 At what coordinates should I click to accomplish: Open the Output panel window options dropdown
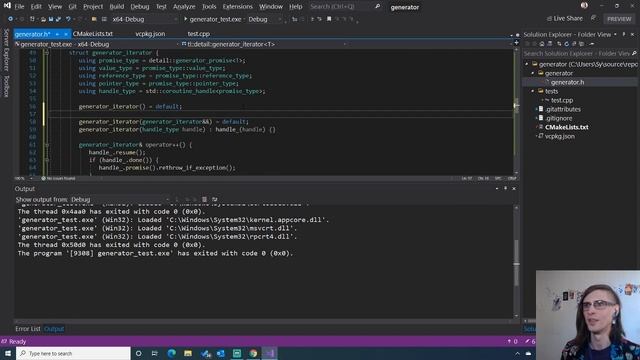coord(497,189)
